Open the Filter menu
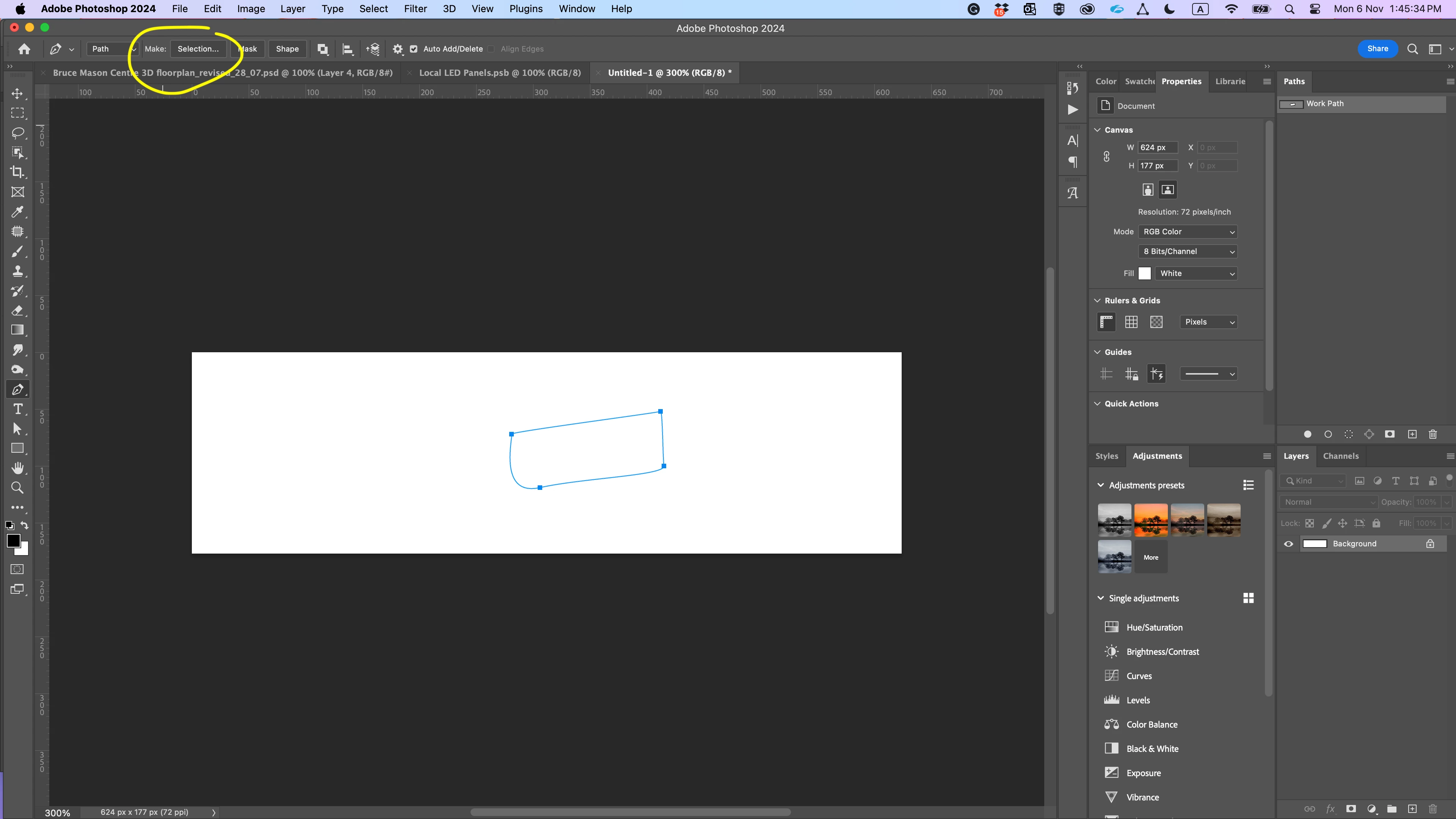 click(x=415, y=9)
